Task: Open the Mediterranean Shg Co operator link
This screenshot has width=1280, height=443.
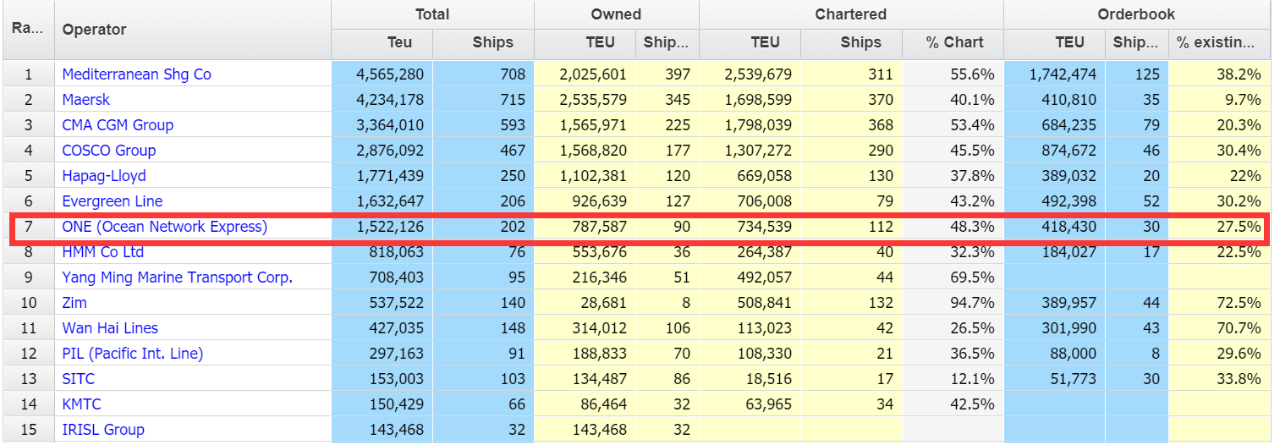Action: click(x=136, y=74)
